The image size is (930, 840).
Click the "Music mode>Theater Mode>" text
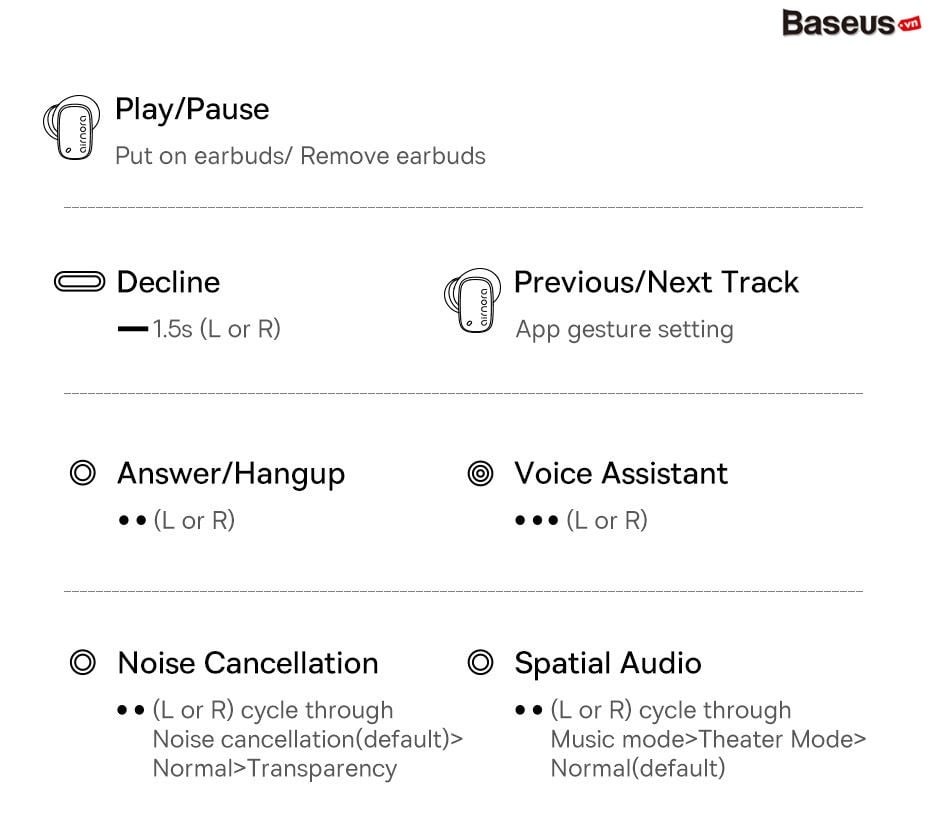[708, 739]
